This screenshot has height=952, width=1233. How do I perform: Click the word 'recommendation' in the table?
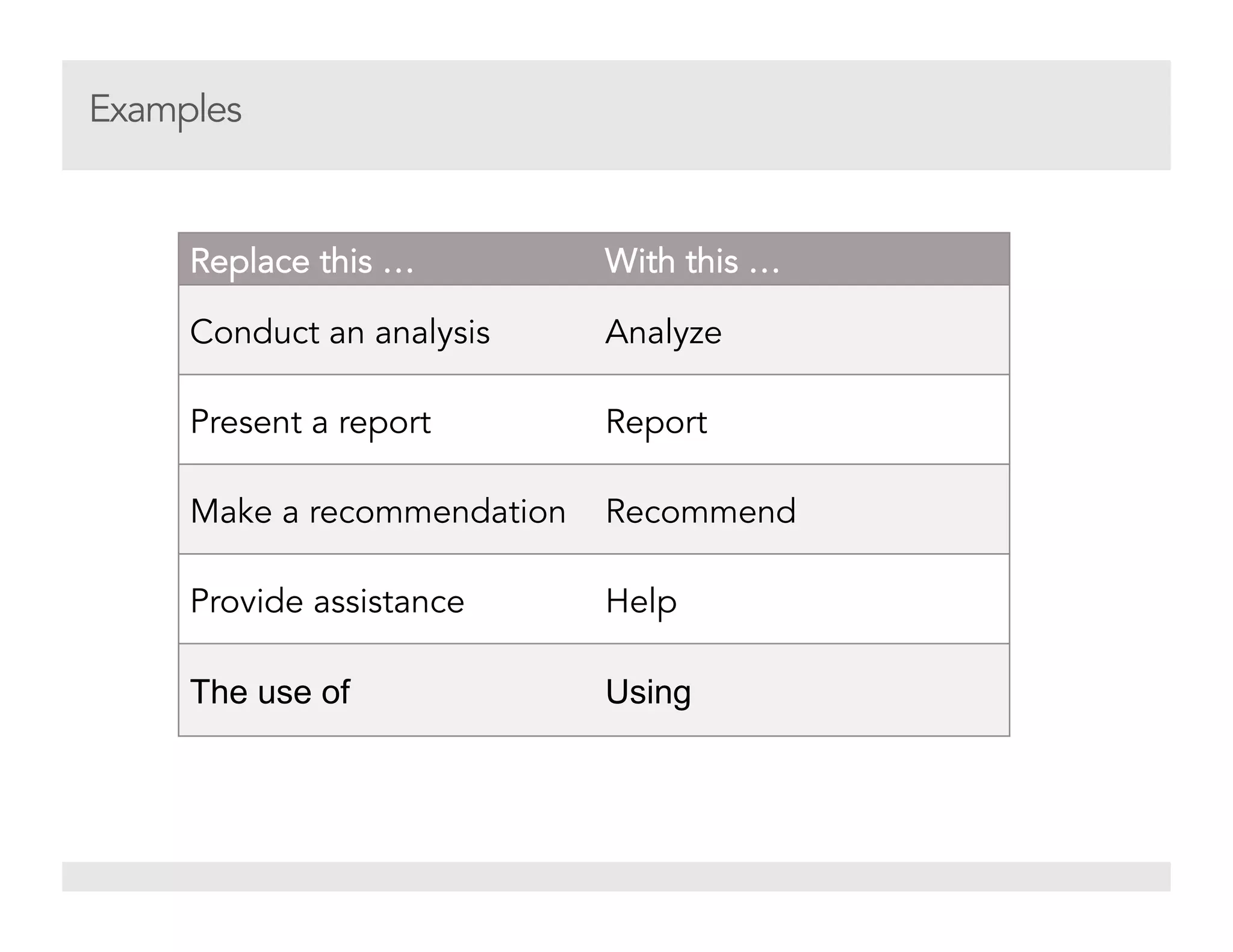tap(438, 512)
